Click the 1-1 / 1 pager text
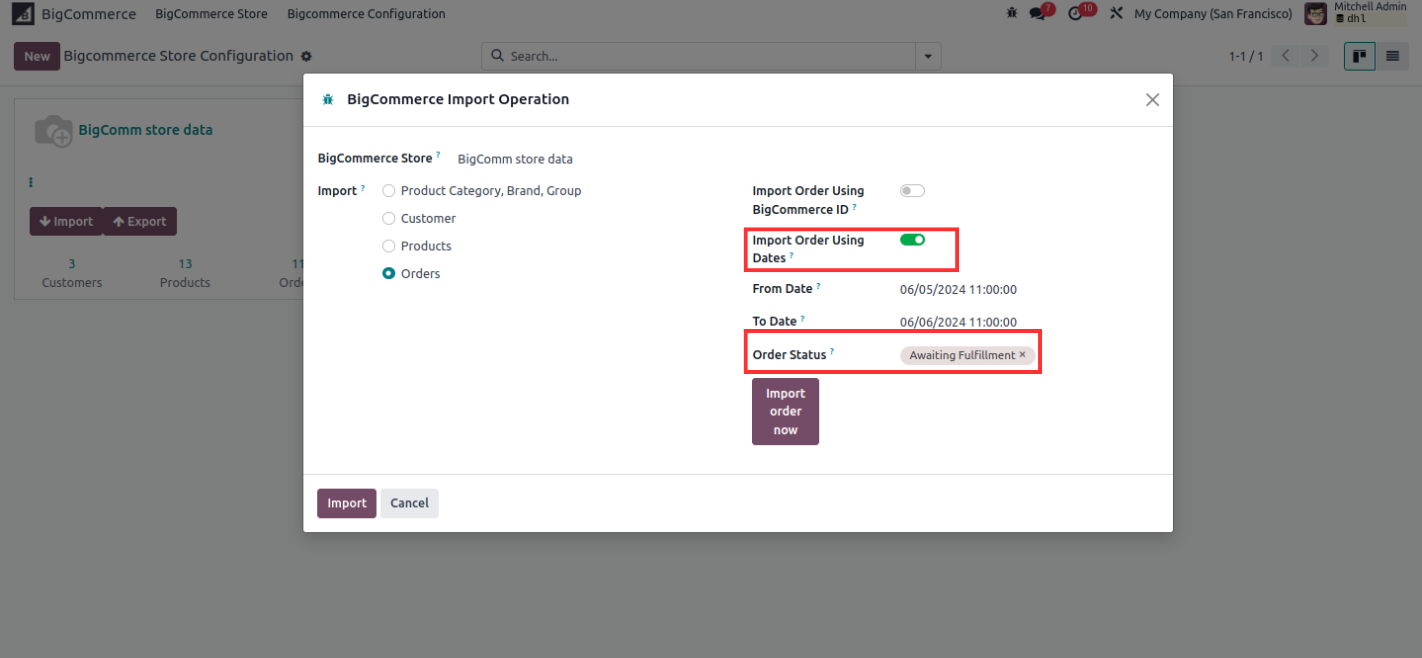 click(1246, 56)
